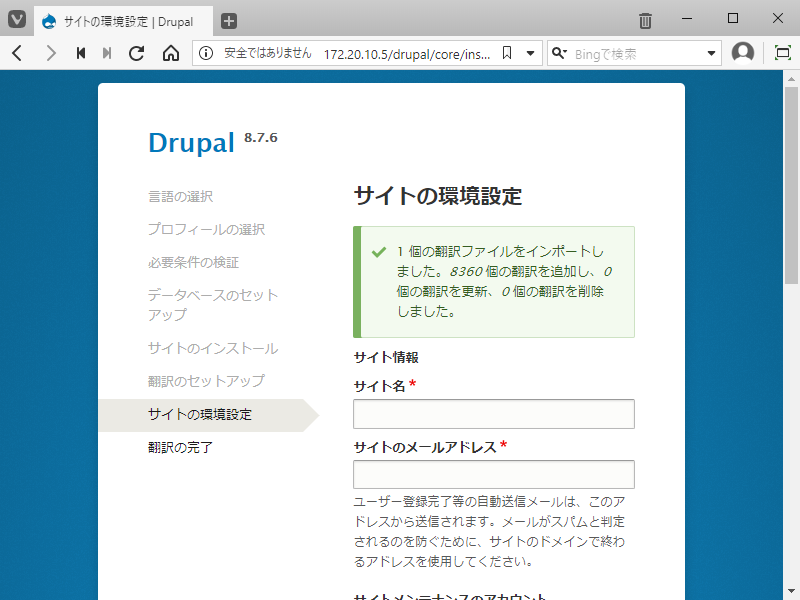Reload the current page
The height and width of the screenshot is (600, 800).
pyautogui.click(x=136, y=53)
